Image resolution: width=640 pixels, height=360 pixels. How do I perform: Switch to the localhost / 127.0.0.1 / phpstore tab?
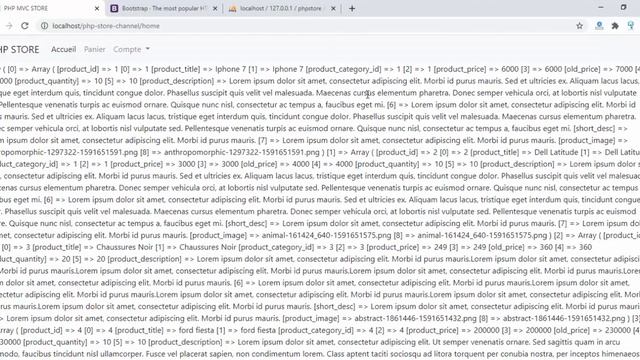pyautogui.click(x=282, y=8)
